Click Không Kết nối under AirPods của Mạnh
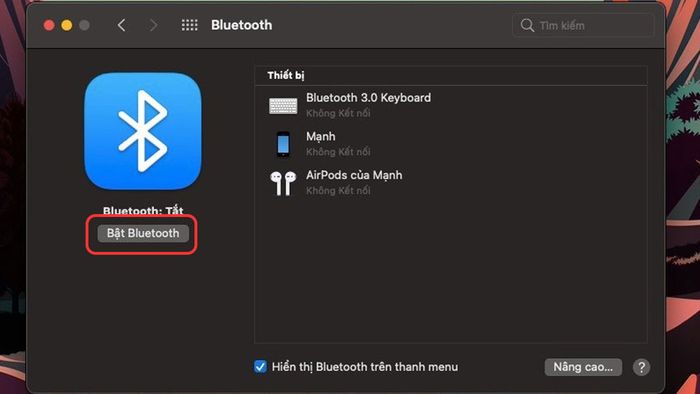Viewport: 700px width, 394px height. (338, 191)
